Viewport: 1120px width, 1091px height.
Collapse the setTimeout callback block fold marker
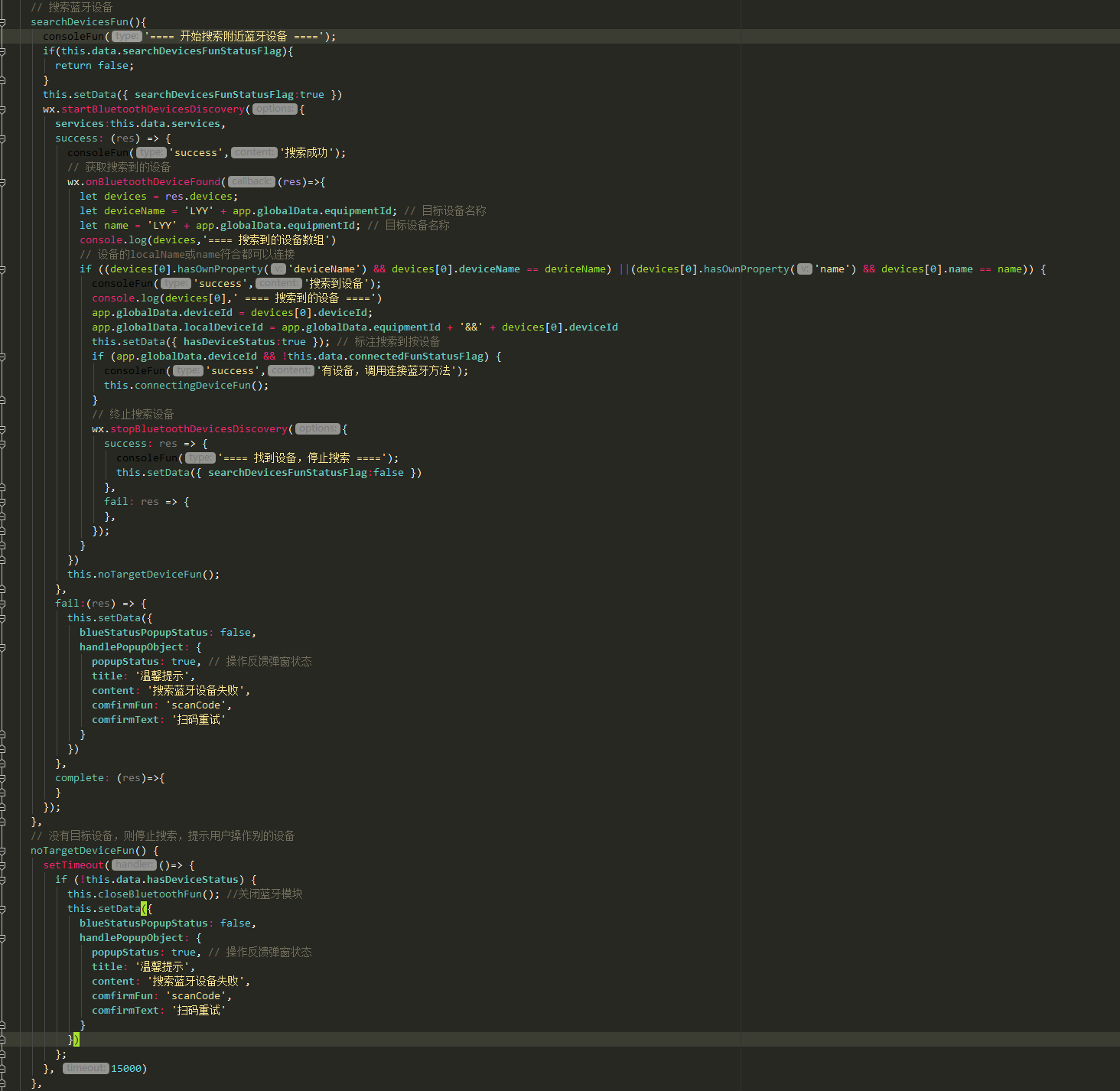click(x=2, y=865)
